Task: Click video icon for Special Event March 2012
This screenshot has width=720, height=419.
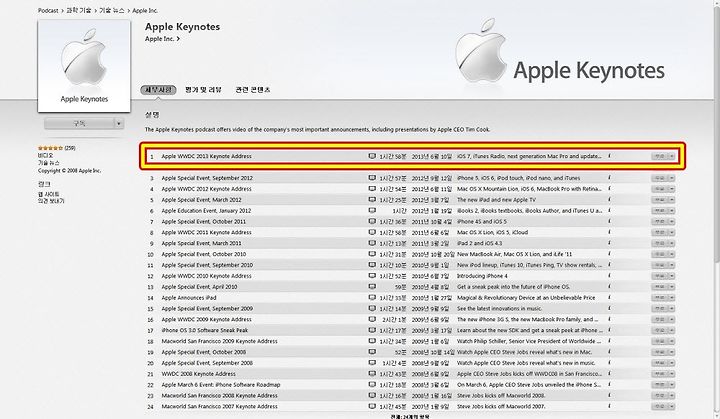Action: (372, 200)
